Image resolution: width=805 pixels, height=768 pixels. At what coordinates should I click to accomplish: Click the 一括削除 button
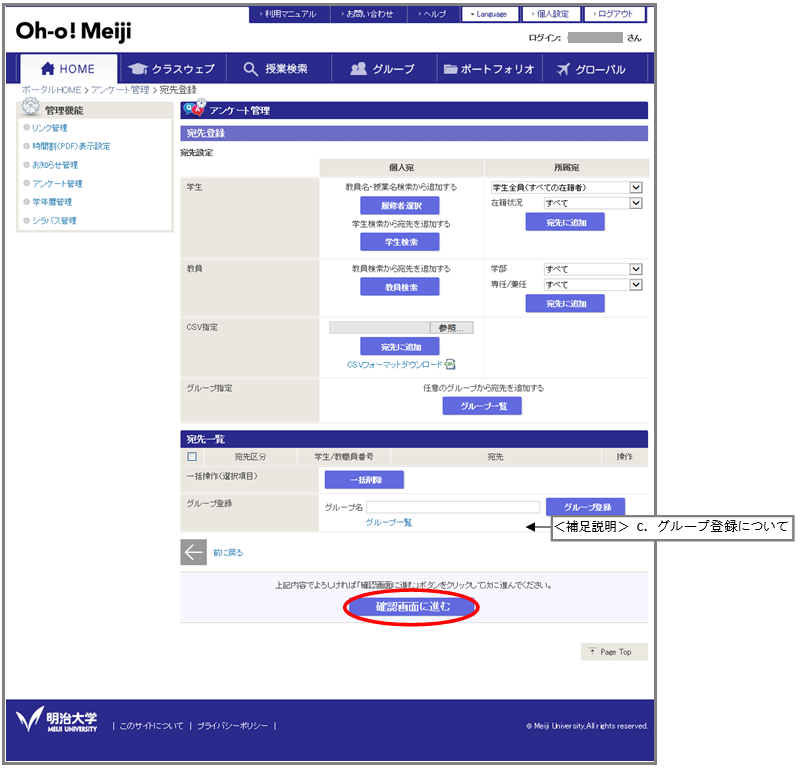coord(364,480)
